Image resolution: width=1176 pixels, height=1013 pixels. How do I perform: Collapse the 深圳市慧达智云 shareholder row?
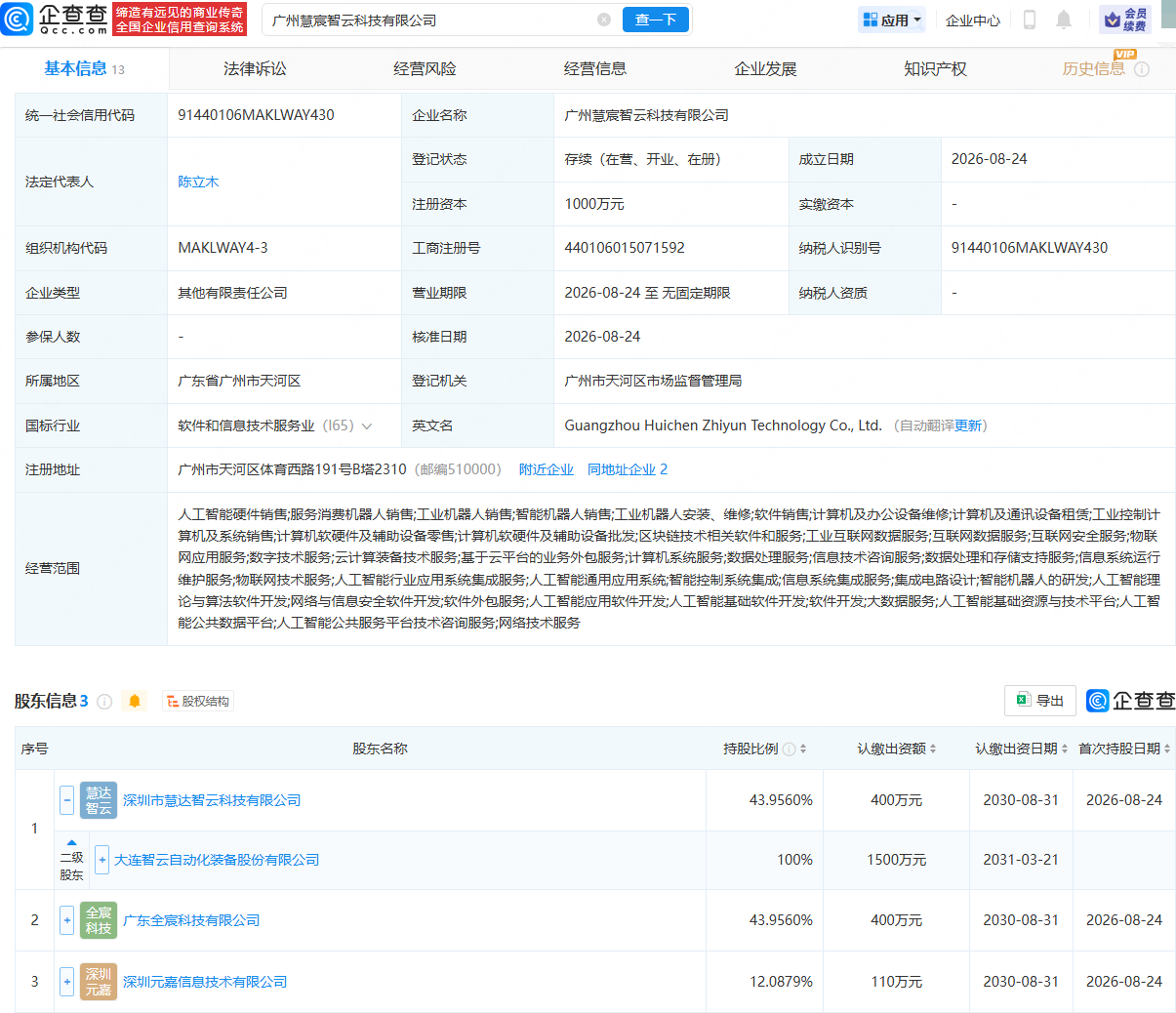tap(66, 800)
